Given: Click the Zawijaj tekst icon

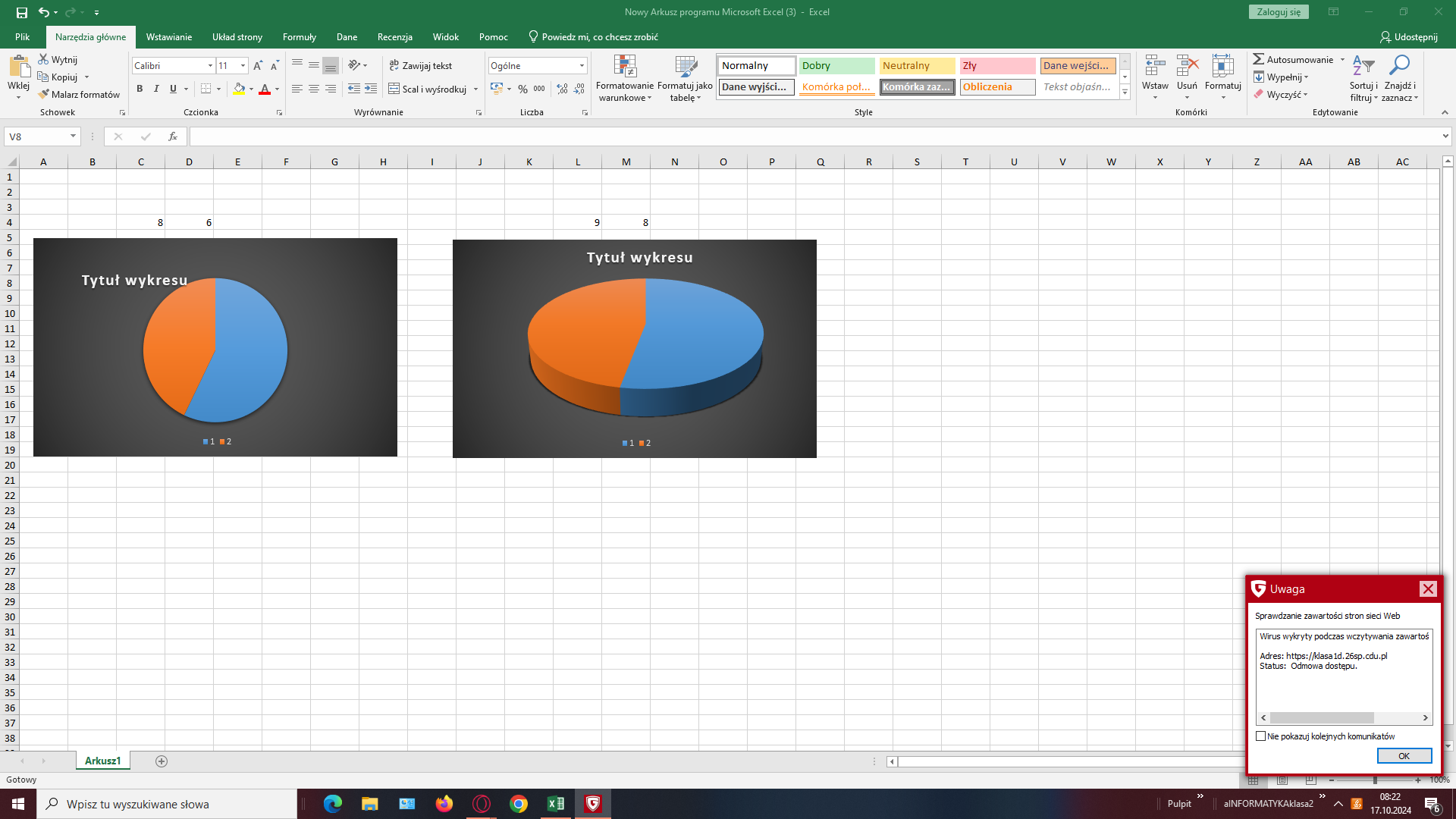Looking at the screenshot, I should (394, 66).
